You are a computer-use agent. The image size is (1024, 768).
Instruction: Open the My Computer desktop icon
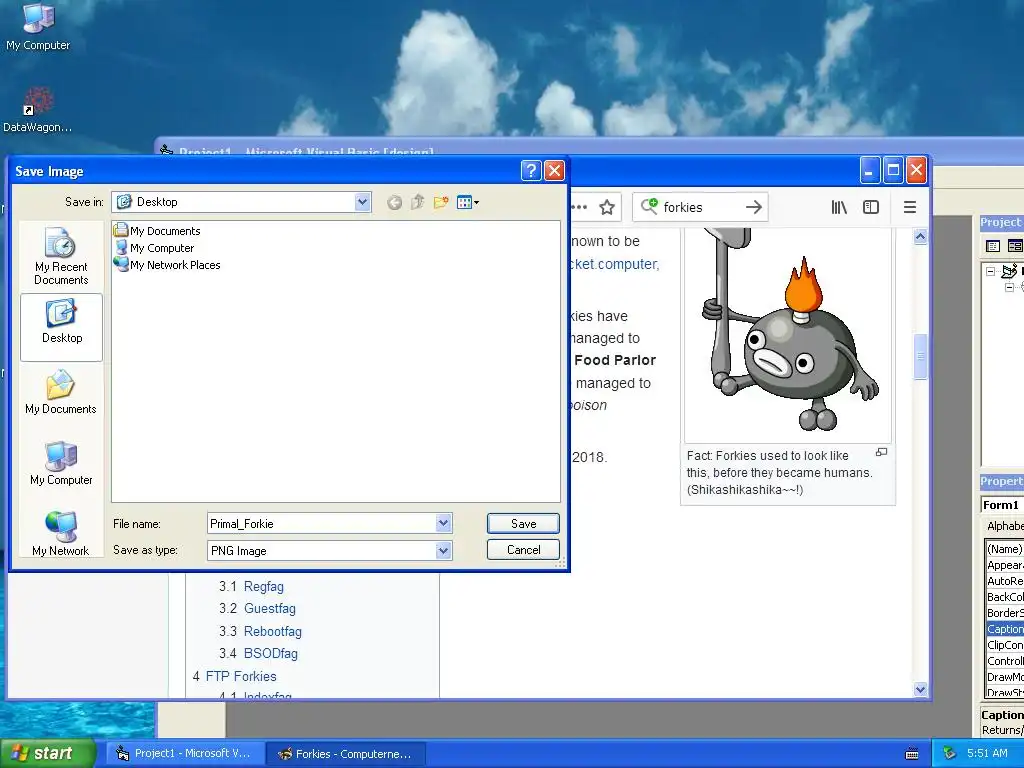(x=38, y=27)
